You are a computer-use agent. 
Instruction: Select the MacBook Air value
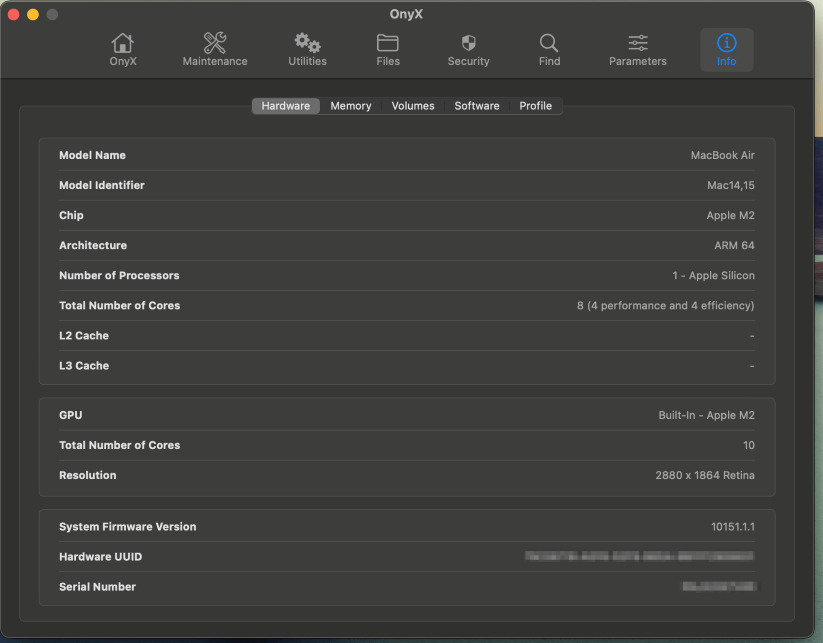click(x=722, y=155)
